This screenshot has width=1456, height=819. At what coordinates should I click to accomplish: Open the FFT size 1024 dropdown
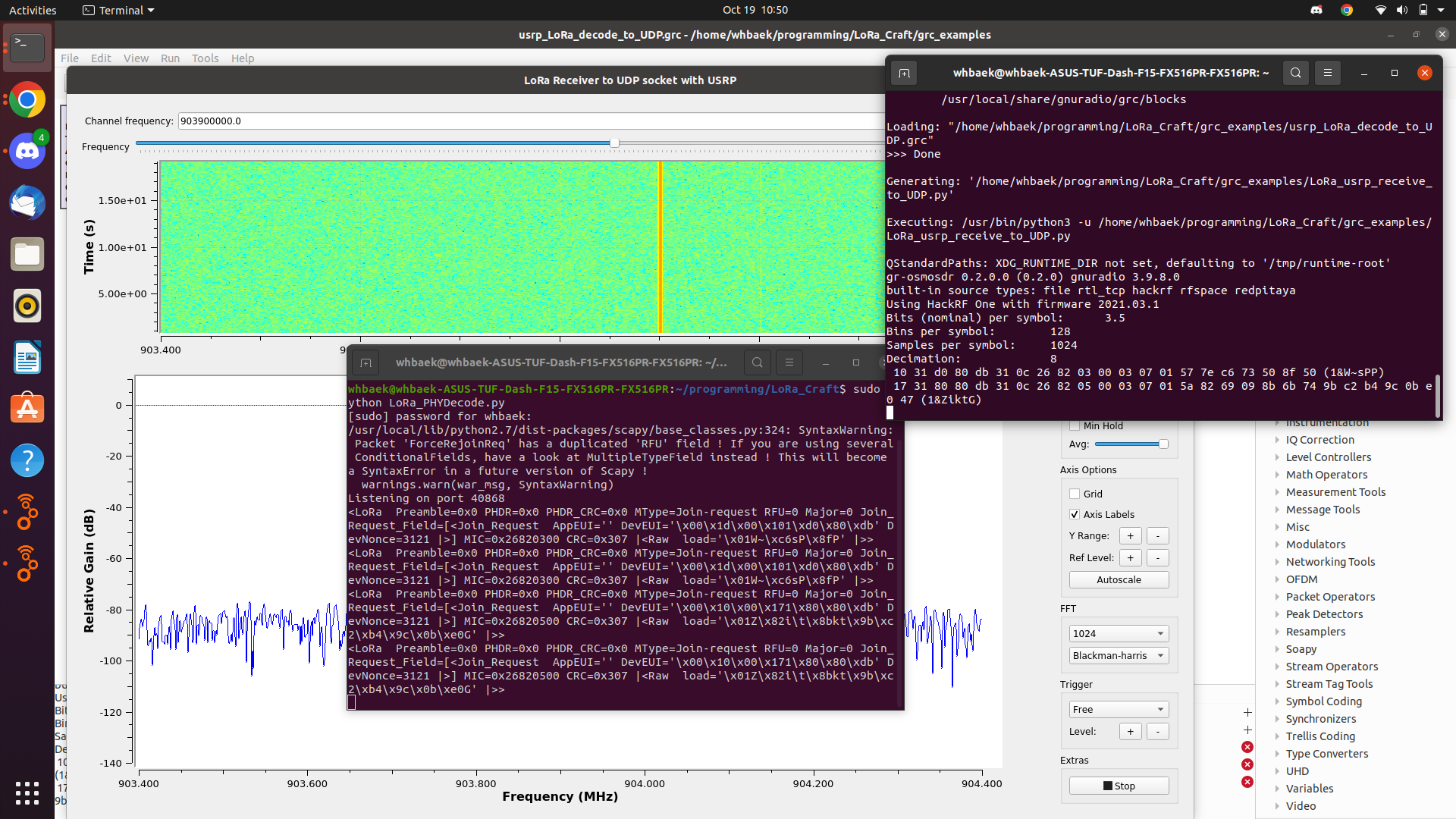click(1119, 633)
